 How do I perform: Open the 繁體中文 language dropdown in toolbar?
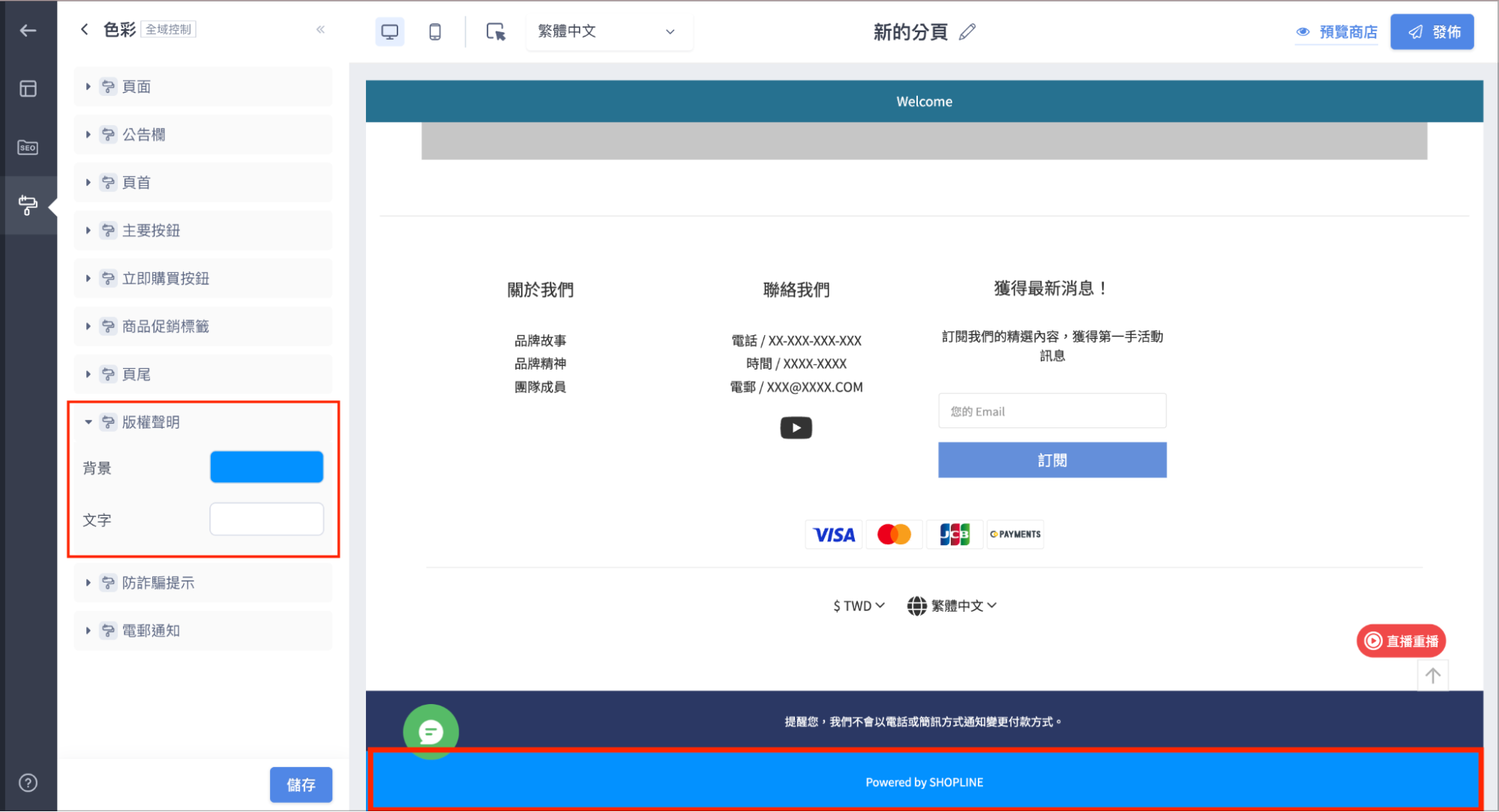click(x=608, y=31)
